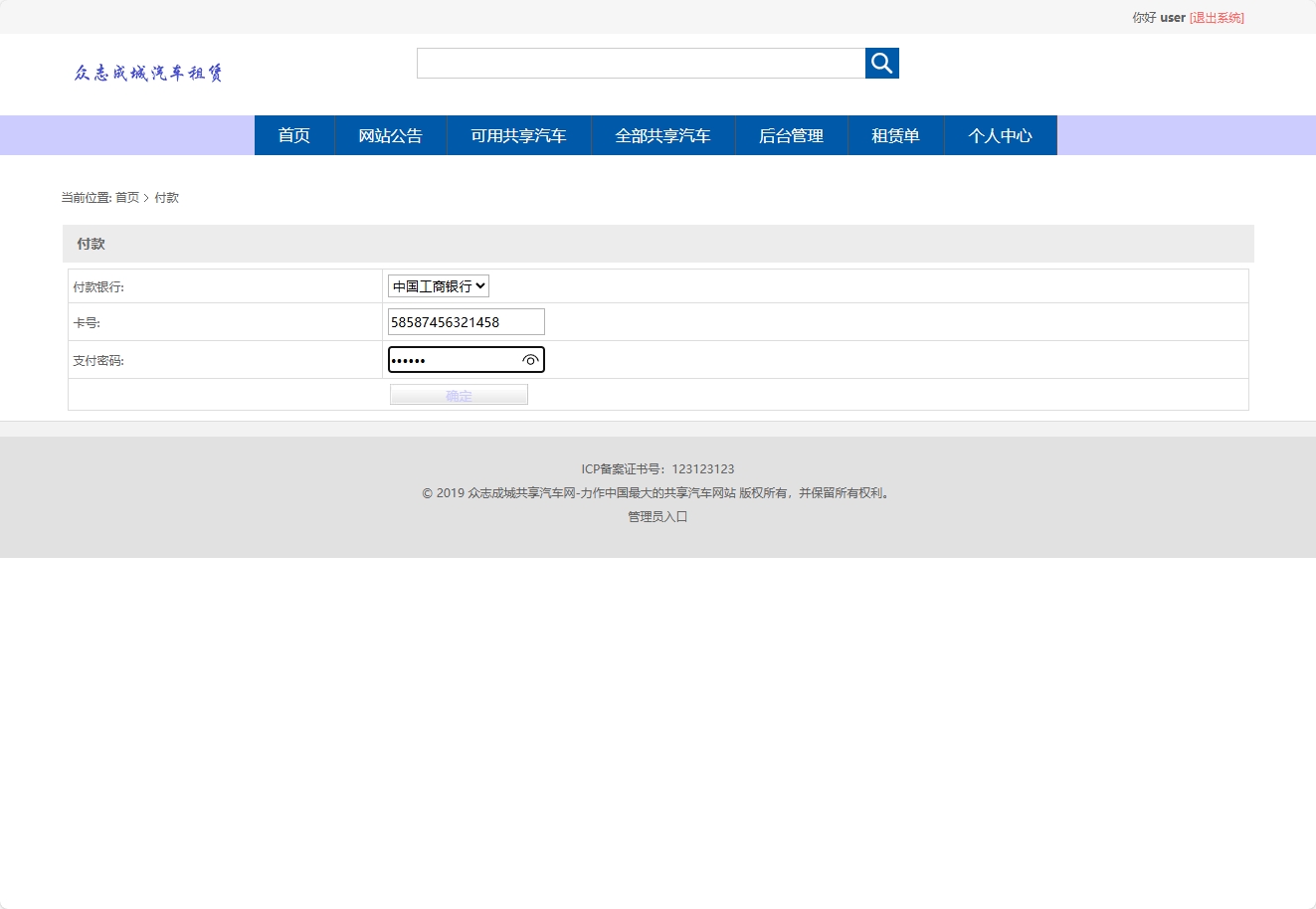Viewport: 1316px width, 909px height.
Task: Open the 后台管理 menu item
Action: 791,135
